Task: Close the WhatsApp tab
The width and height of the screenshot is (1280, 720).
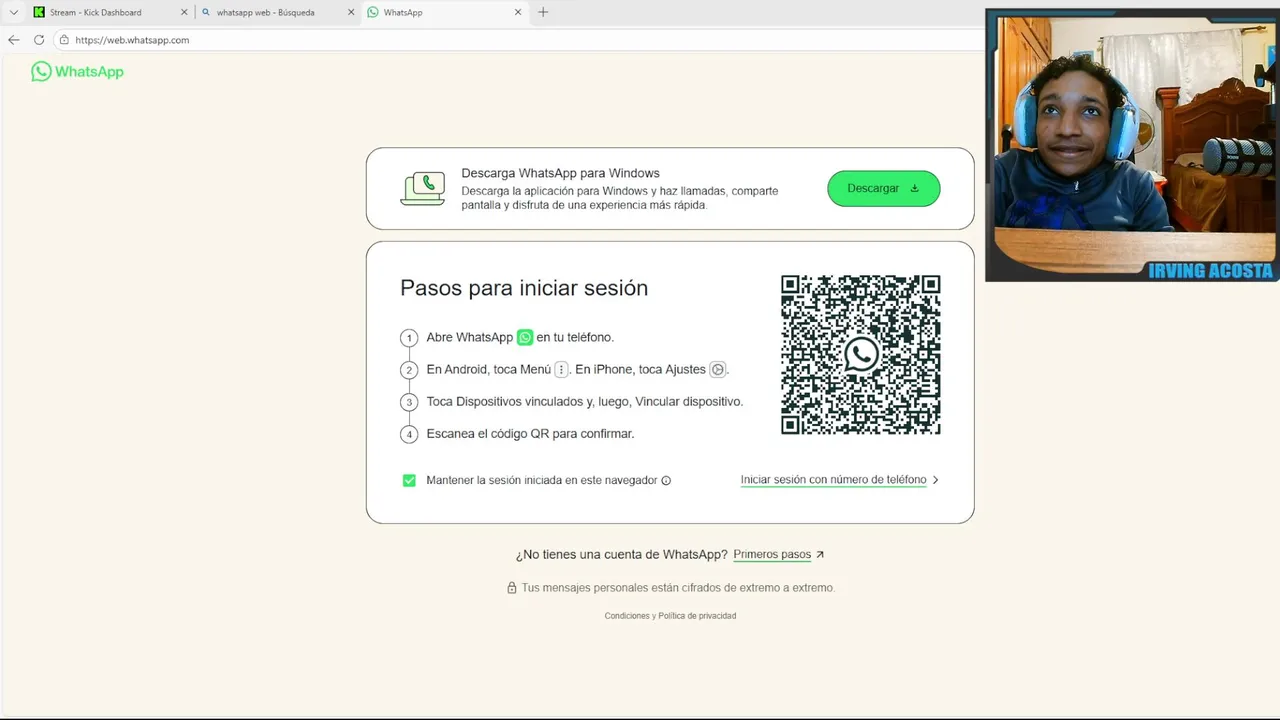Action: click(x=518, y=12)
